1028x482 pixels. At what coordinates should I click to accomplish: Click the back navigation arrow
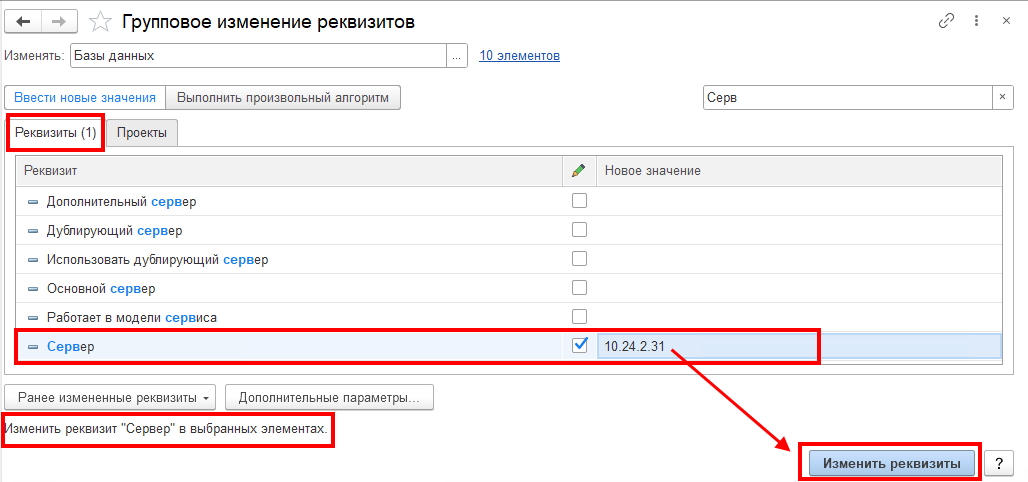pos(23,22)
